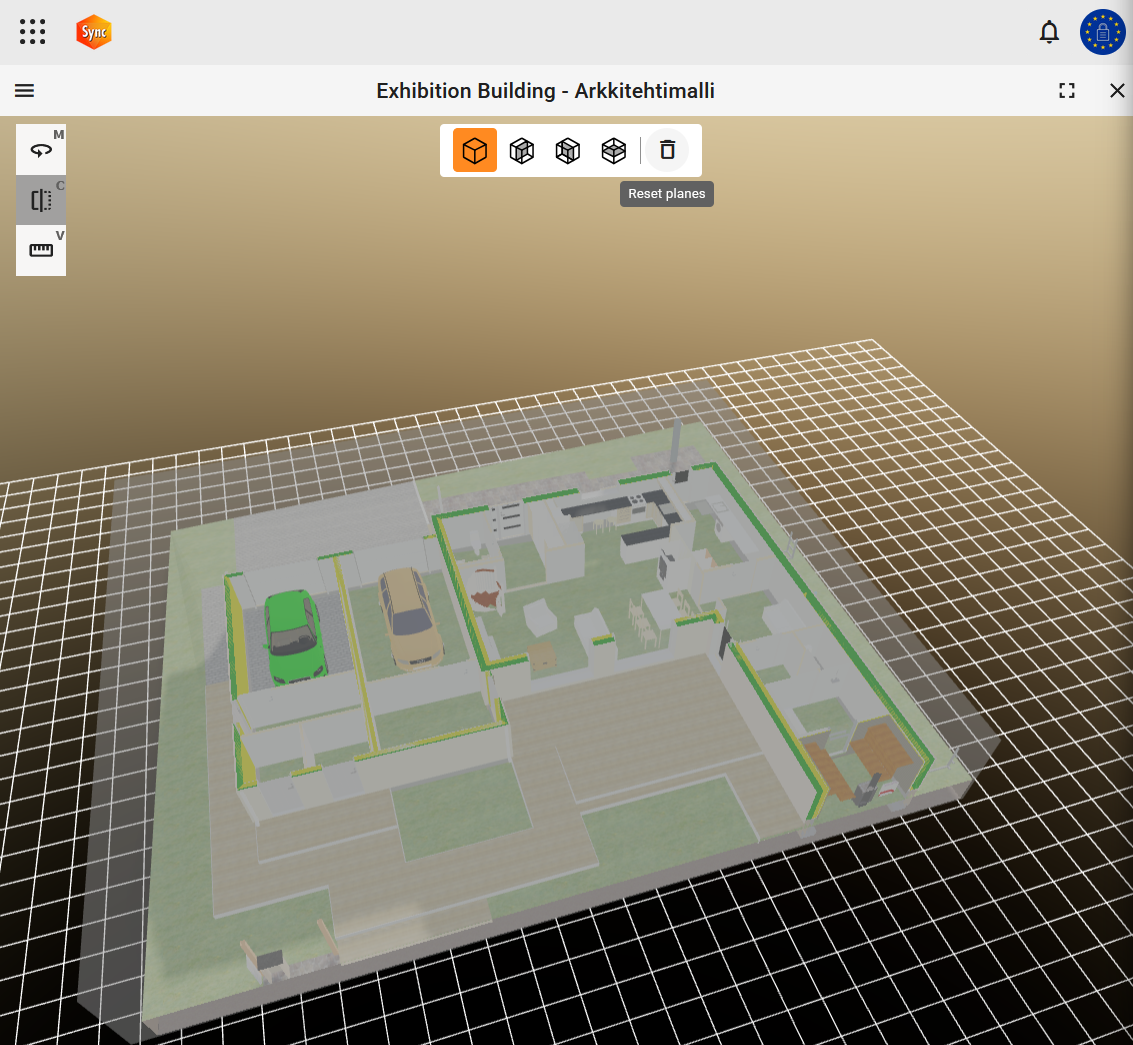Screen dimensions: 1133x1045
Task: Reset planes with the trash can icon
Action: coord(668,150)
